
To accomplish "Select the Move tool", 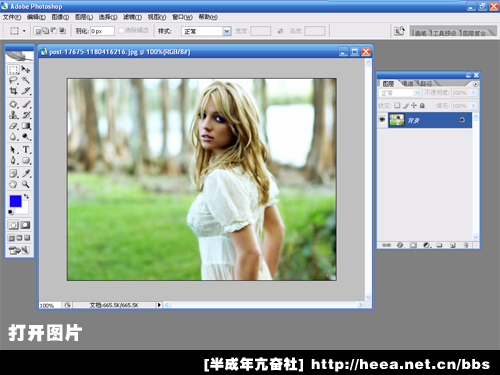I will (26, 70).
